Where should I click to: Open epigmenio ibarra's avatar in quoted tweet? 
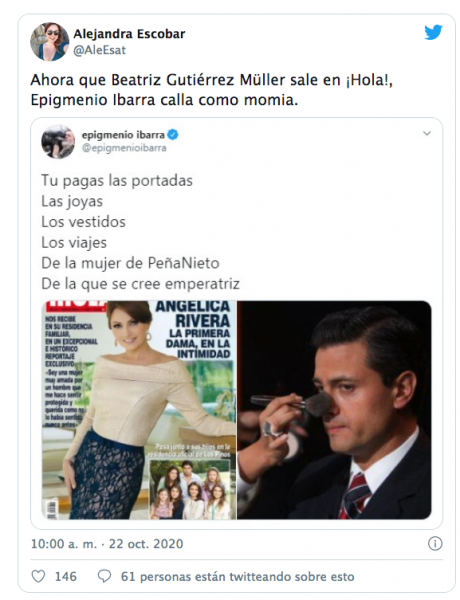tap(58, 141)
